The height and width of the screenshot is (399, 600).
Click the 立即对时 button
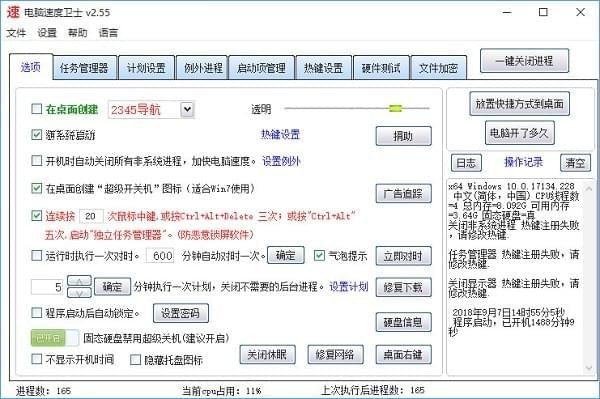pos(403,256)
